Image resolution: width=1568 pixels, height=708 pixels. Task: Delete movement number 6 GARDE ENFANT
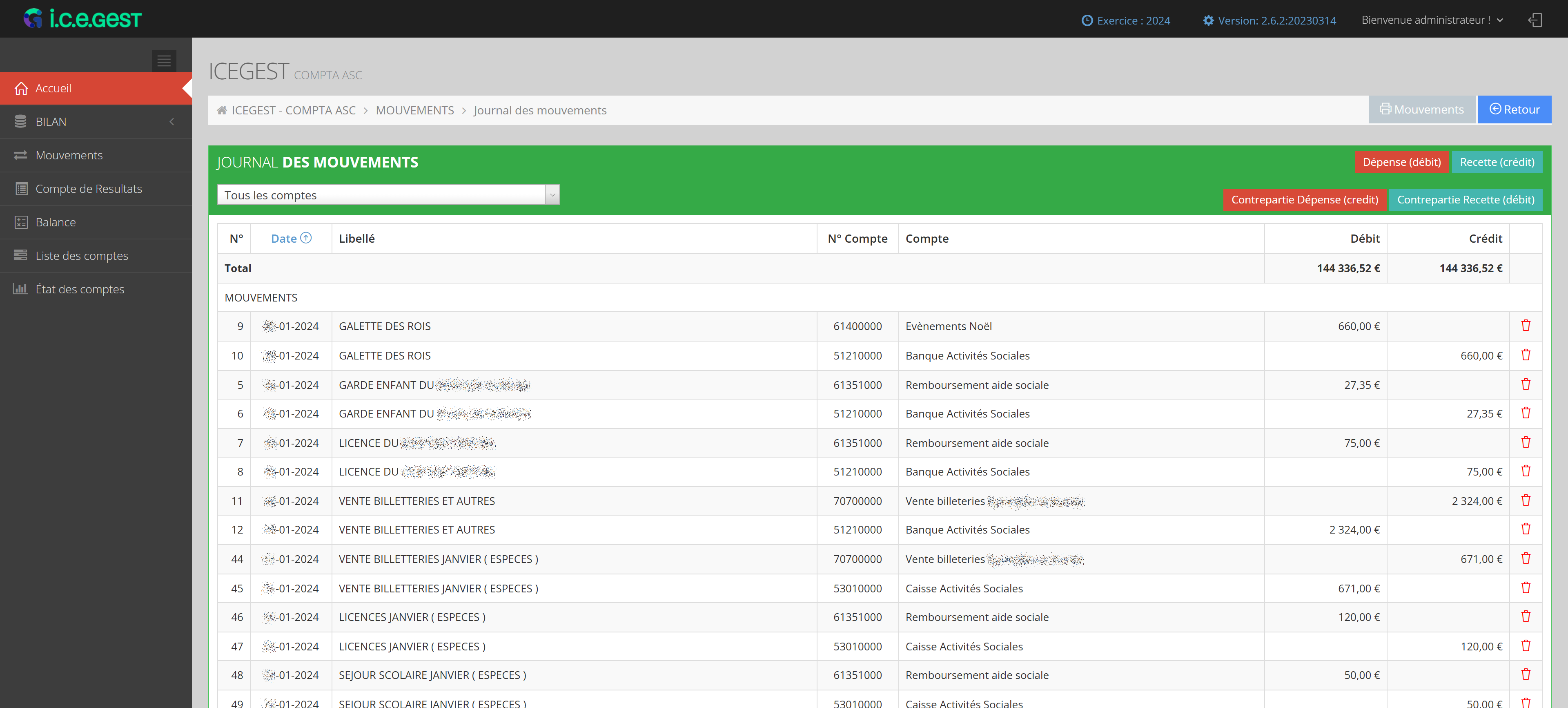point(1526,413)
